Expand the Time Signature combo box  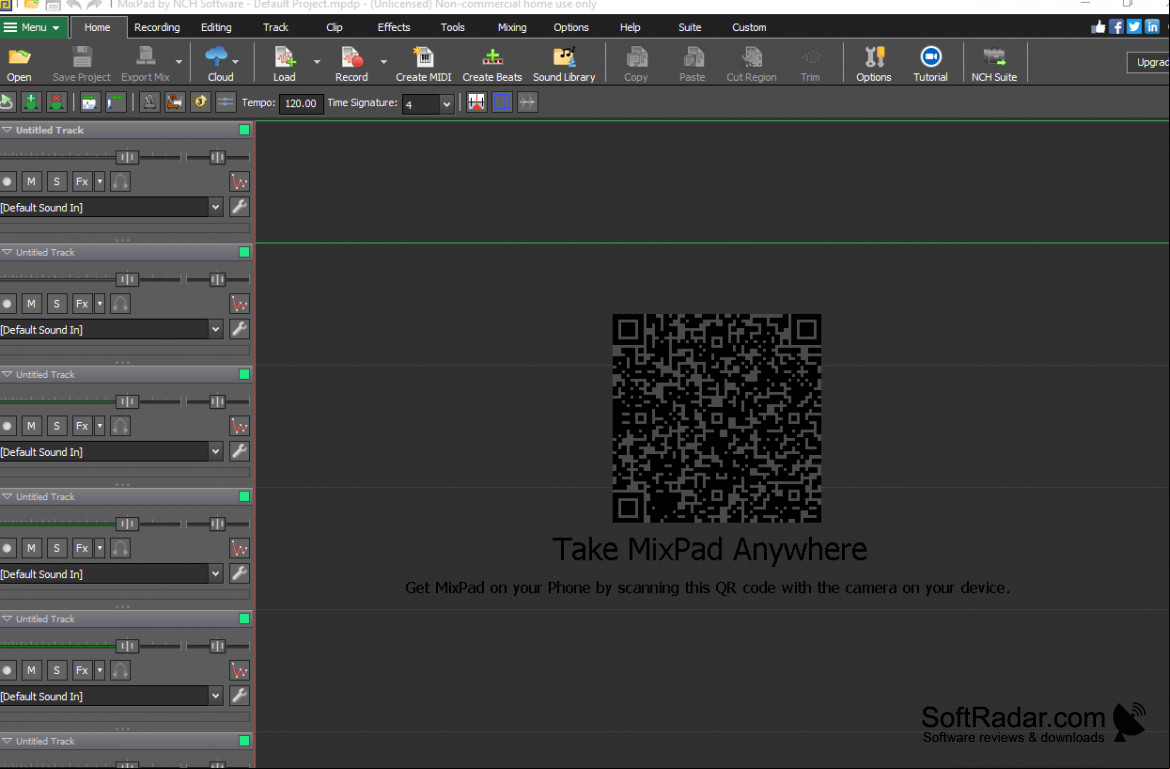pyautogui.click(x=446, y=104)
